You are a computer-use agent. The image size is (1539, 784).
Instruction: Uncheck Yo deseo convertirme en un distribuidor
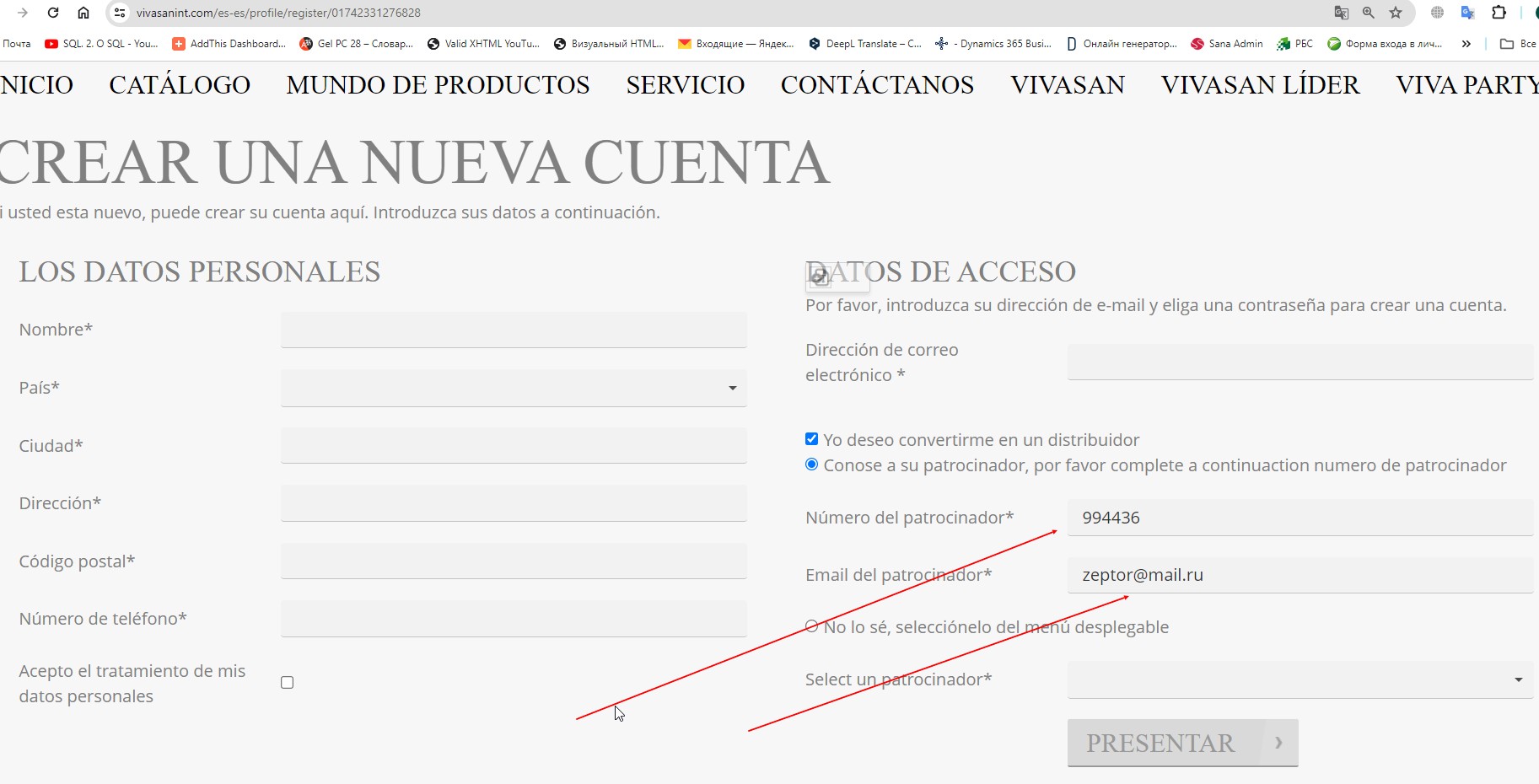coord(812,438)
